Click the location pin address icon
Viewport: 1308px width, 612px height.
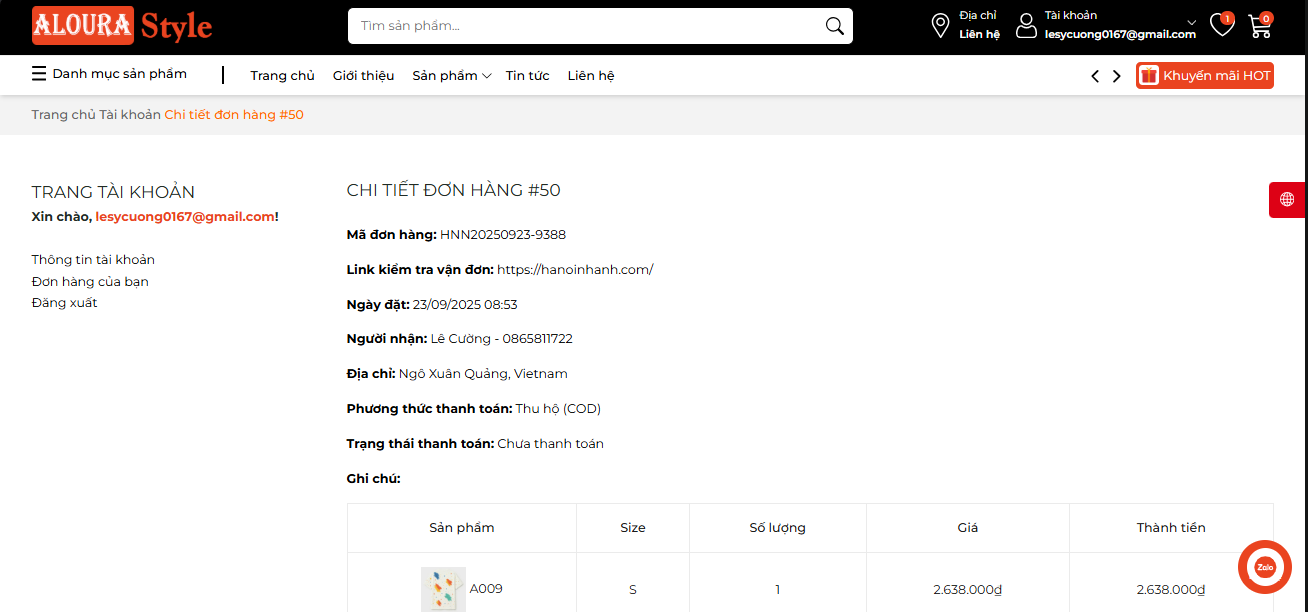[x=940, y=26]
